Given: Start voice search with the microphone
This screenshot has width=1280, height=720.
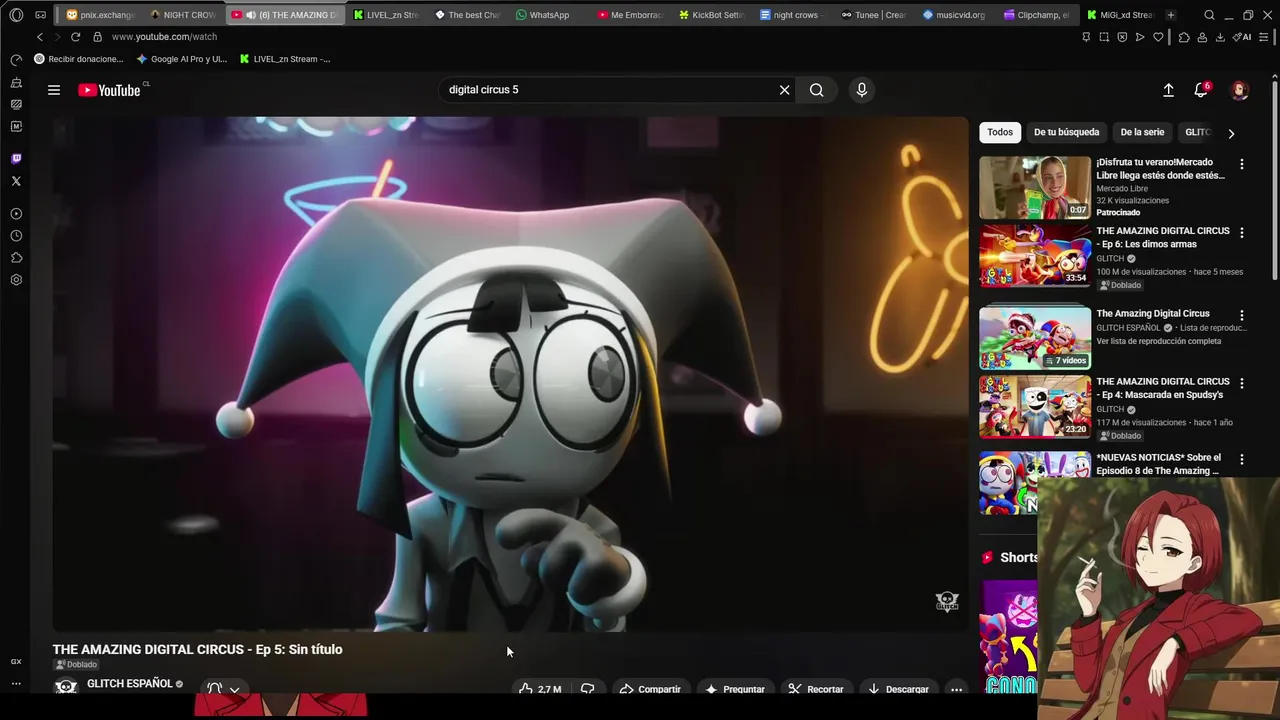Looking at the screenshot, I should click(x=862, y=90).
